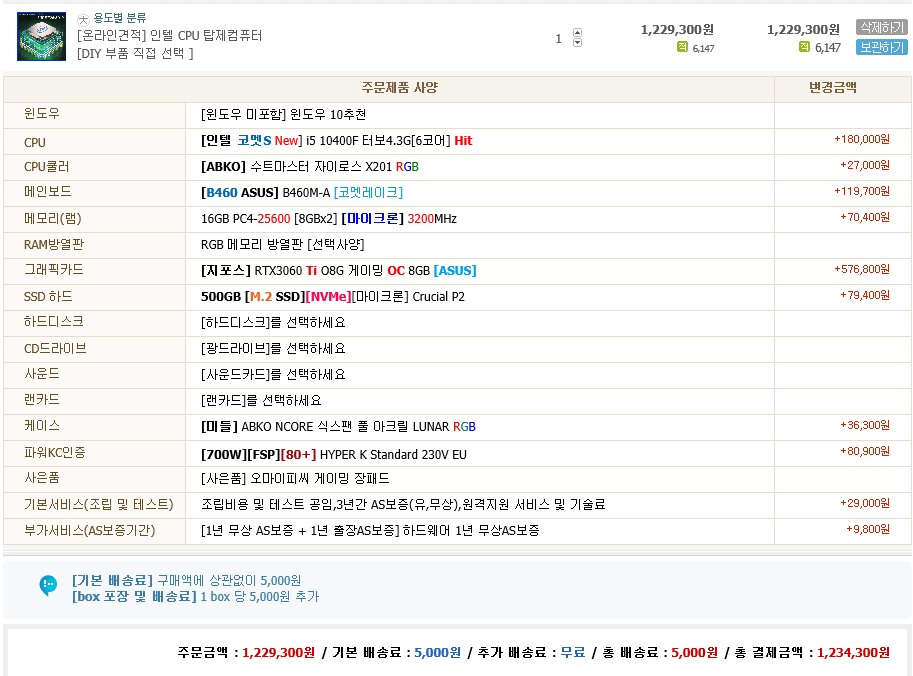
Task: Click the 조립비용 및 테스트 공임 service text
Action: point(403,504)
